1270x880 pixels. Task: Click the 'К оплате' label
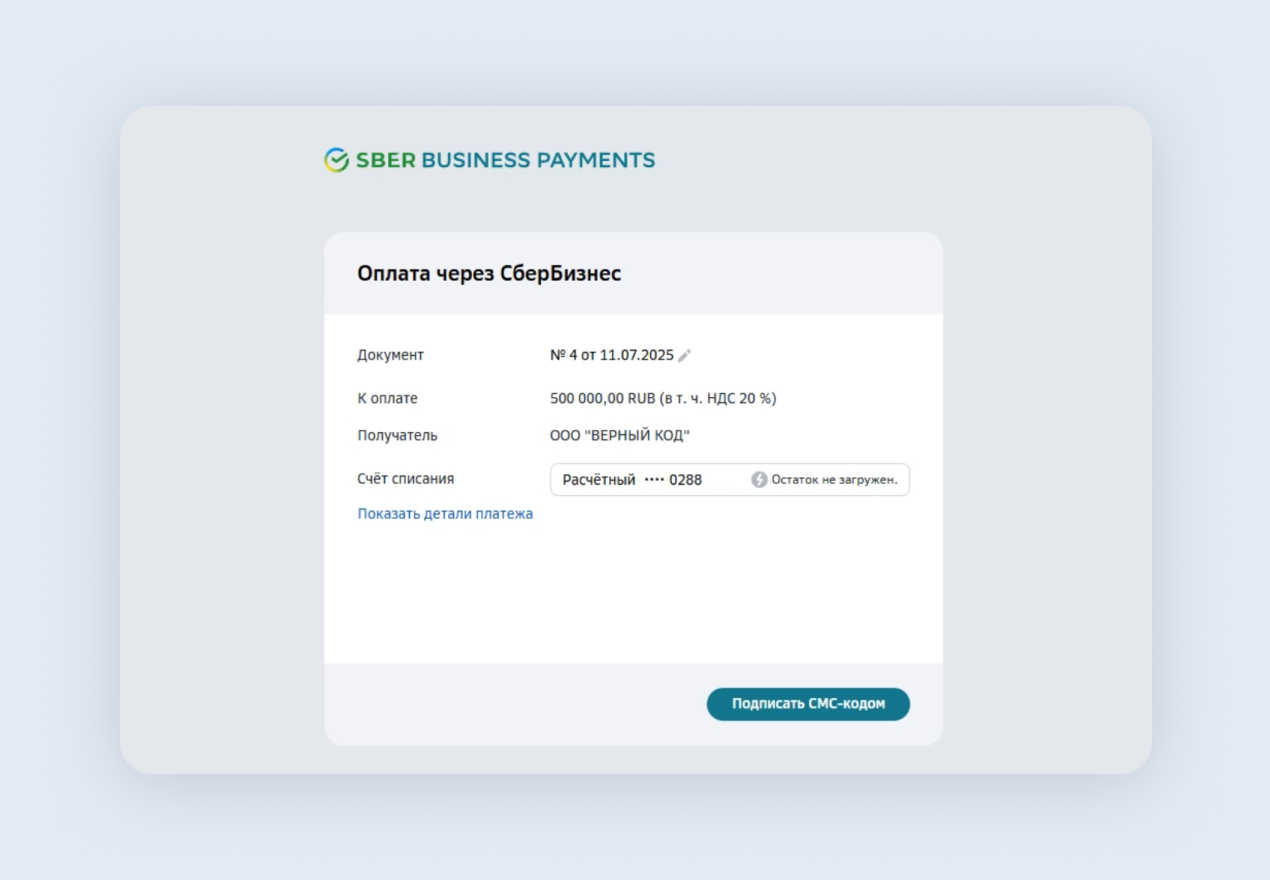tap(388, 398)
